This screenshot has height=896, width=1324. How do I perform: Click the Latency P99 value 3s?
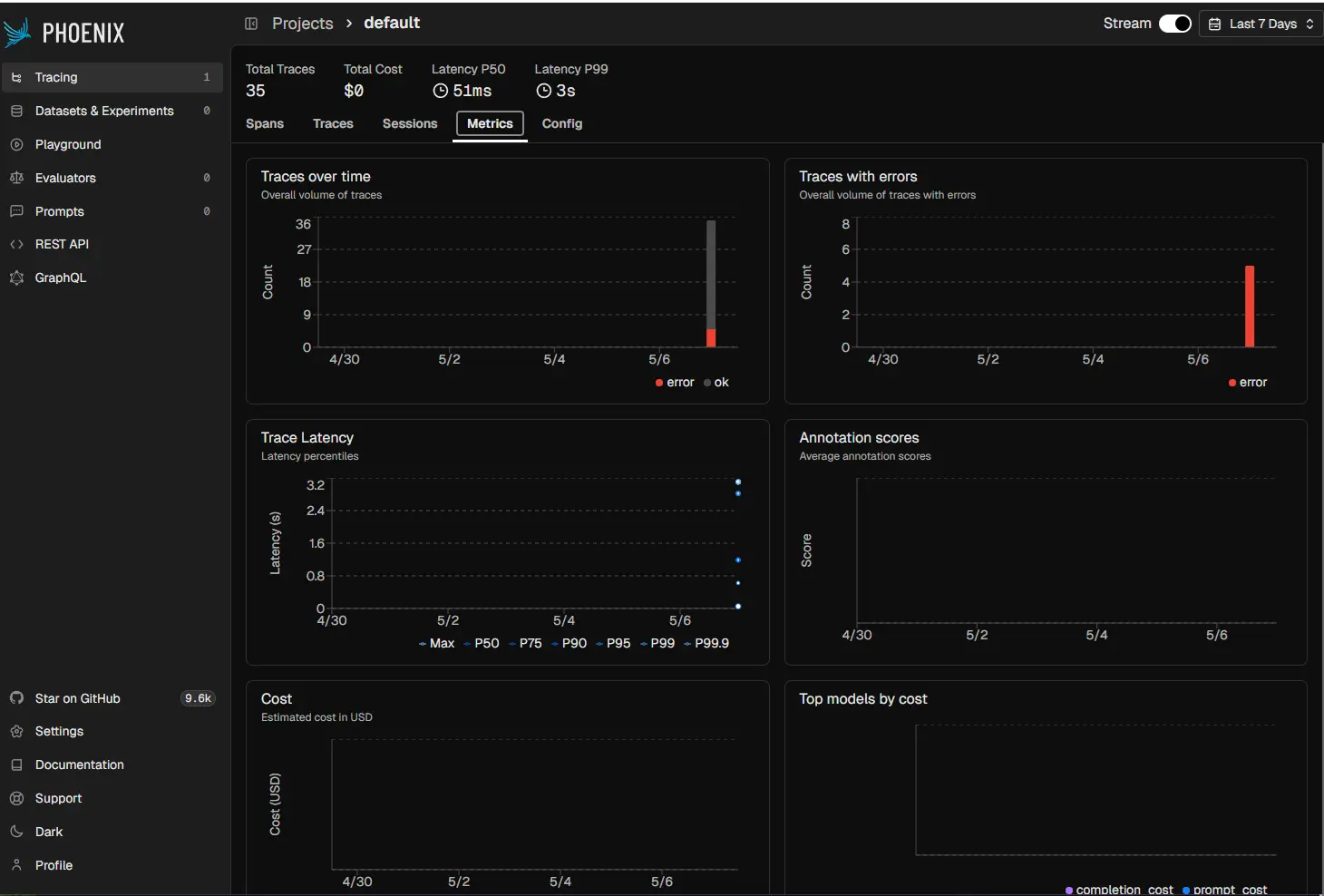click(566, 91)
